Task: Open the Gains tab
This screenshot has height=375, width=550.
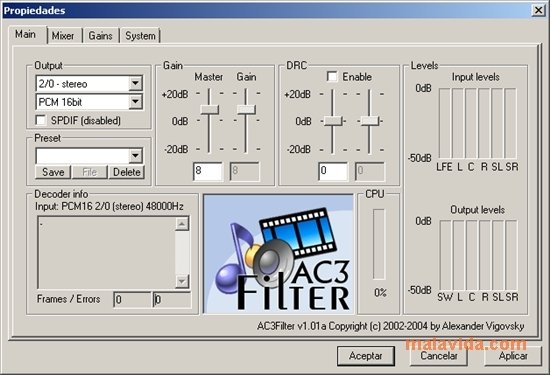Action: click(100, 36)
